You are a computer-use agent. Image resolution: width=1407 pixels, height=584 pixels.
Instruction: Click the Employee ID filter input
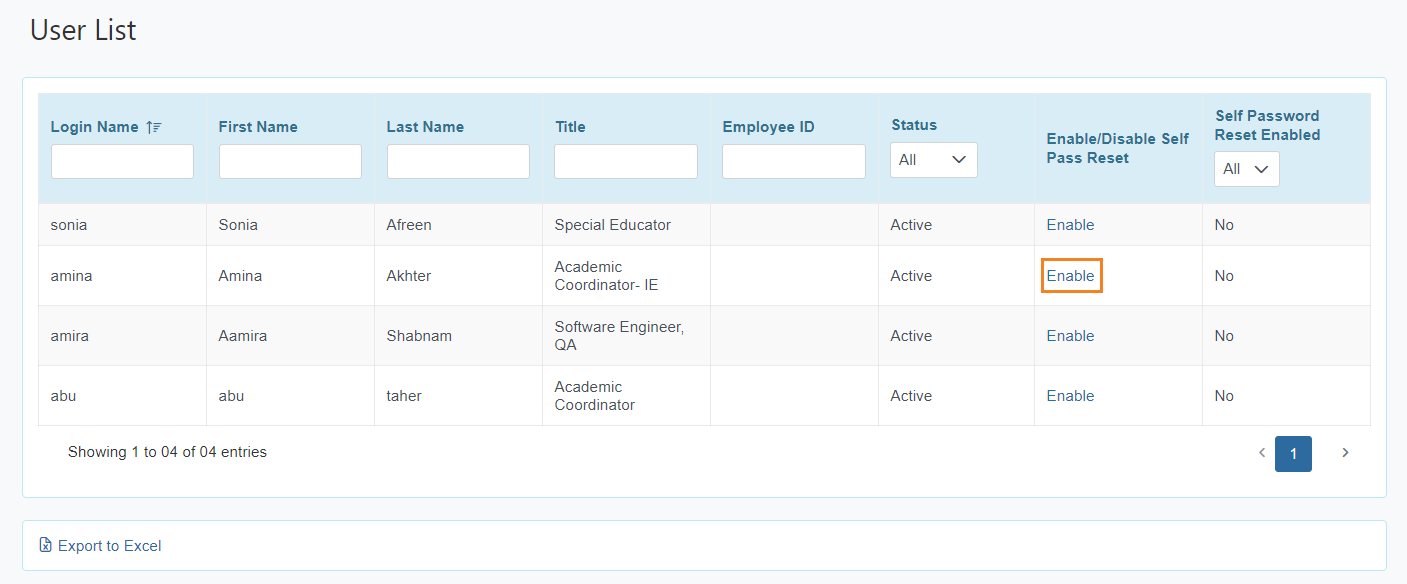pos(794,161)
